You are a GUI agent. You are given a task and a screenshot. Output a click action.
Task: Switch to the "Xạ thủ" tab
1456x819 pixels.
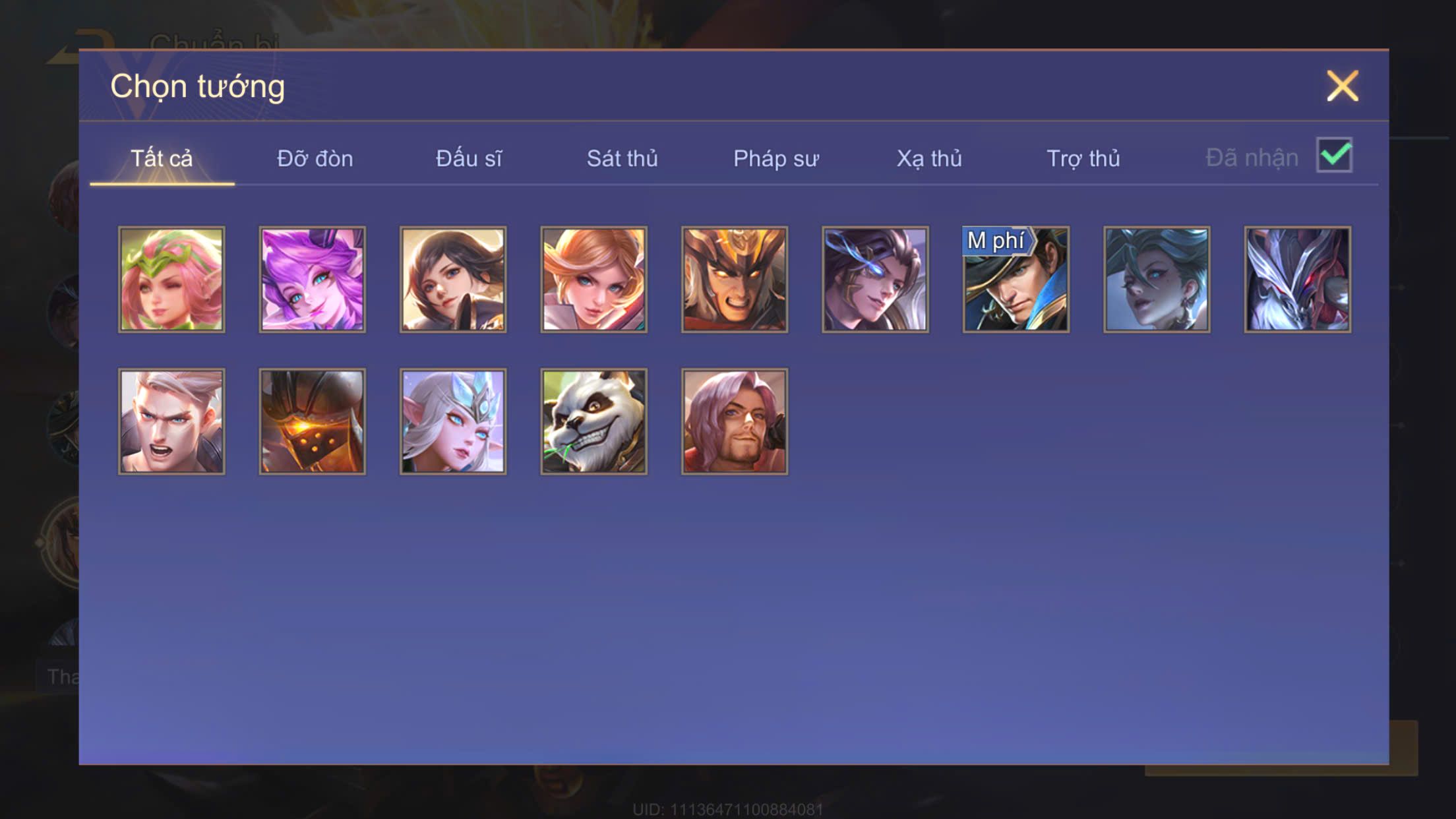[929, 159]
